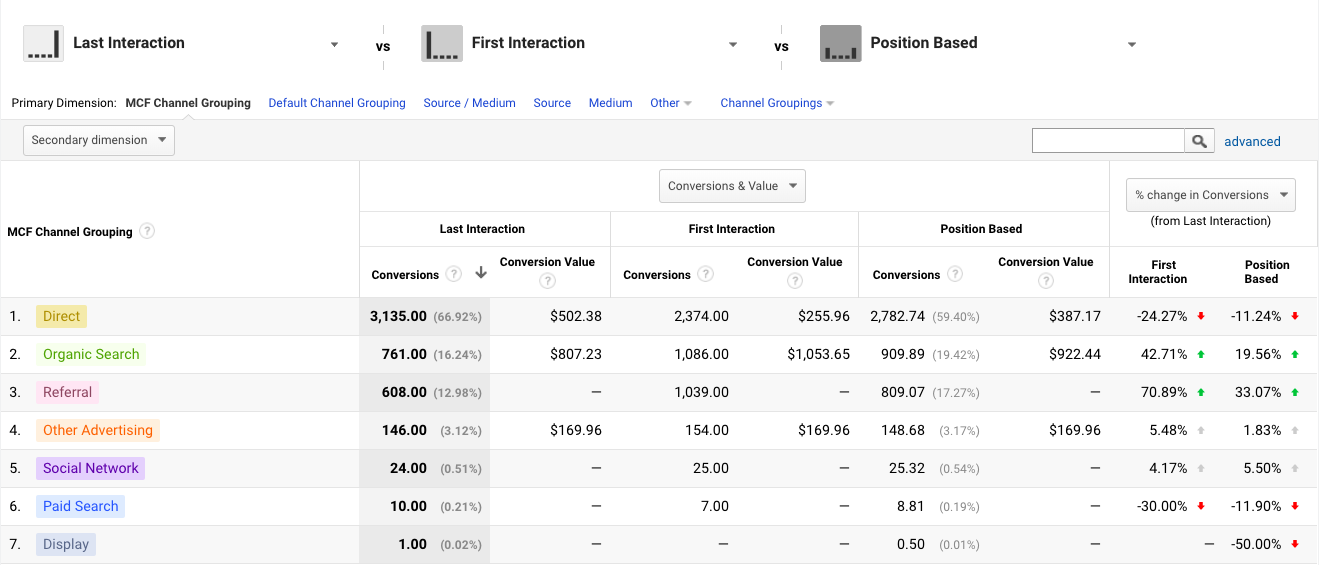The width and height of the screenshot is (1319, 565).
Task: Open the Organic Search channel row
Action: click(91, 354)
